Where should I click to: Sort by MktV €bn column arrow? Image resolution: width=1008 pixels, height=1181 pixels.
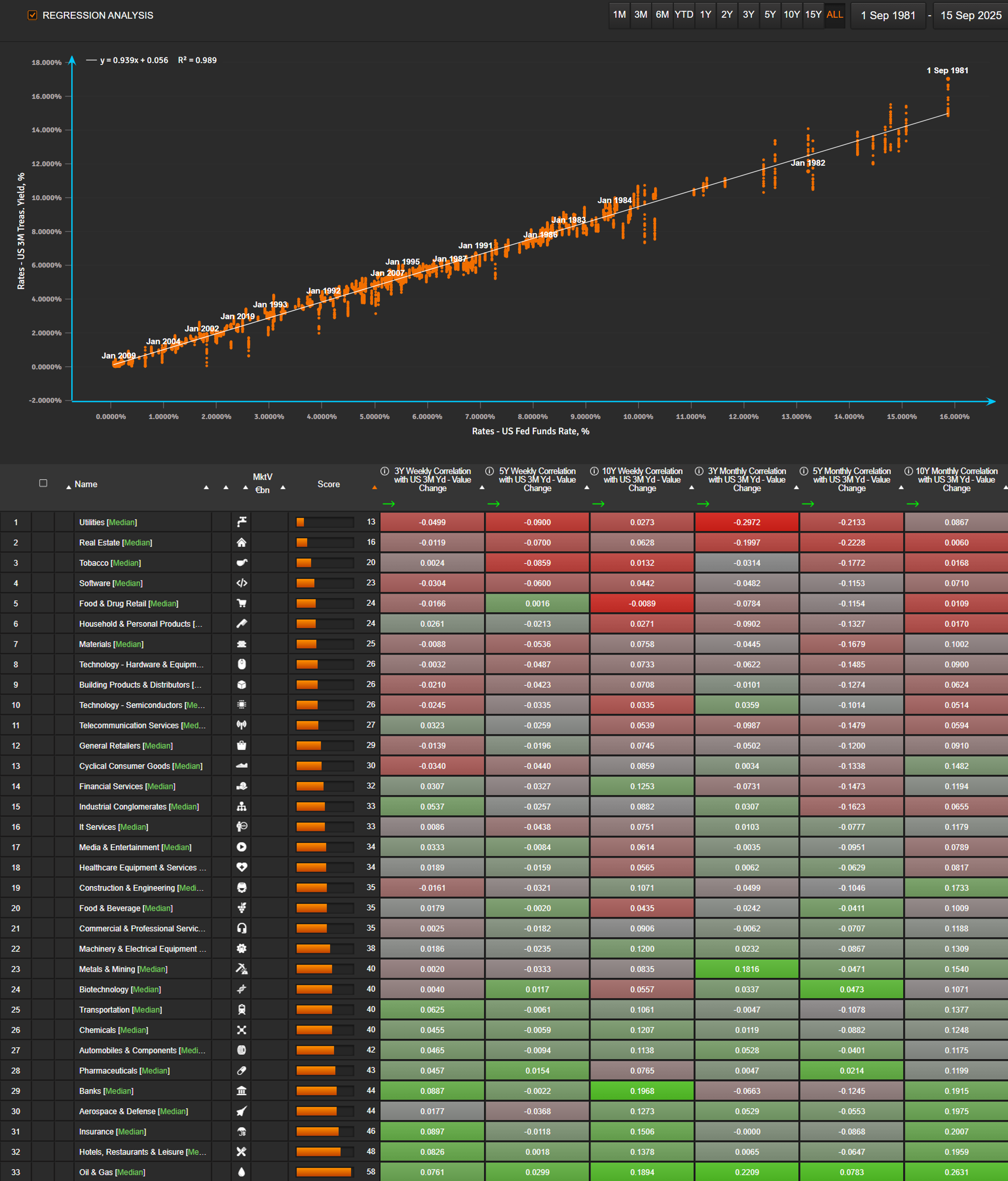point(283,488)
